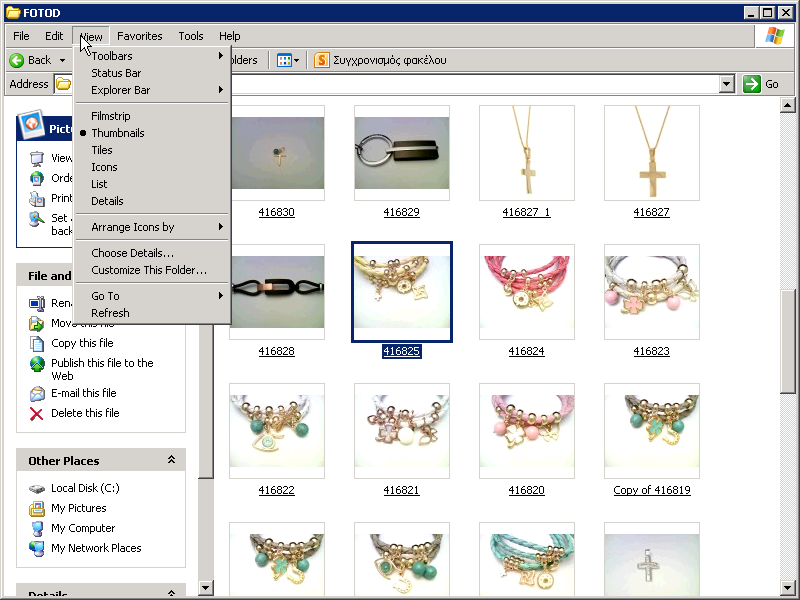Choose Customize This Folder from menu
The width and height of the screenshot is (800, 600).
149,270
